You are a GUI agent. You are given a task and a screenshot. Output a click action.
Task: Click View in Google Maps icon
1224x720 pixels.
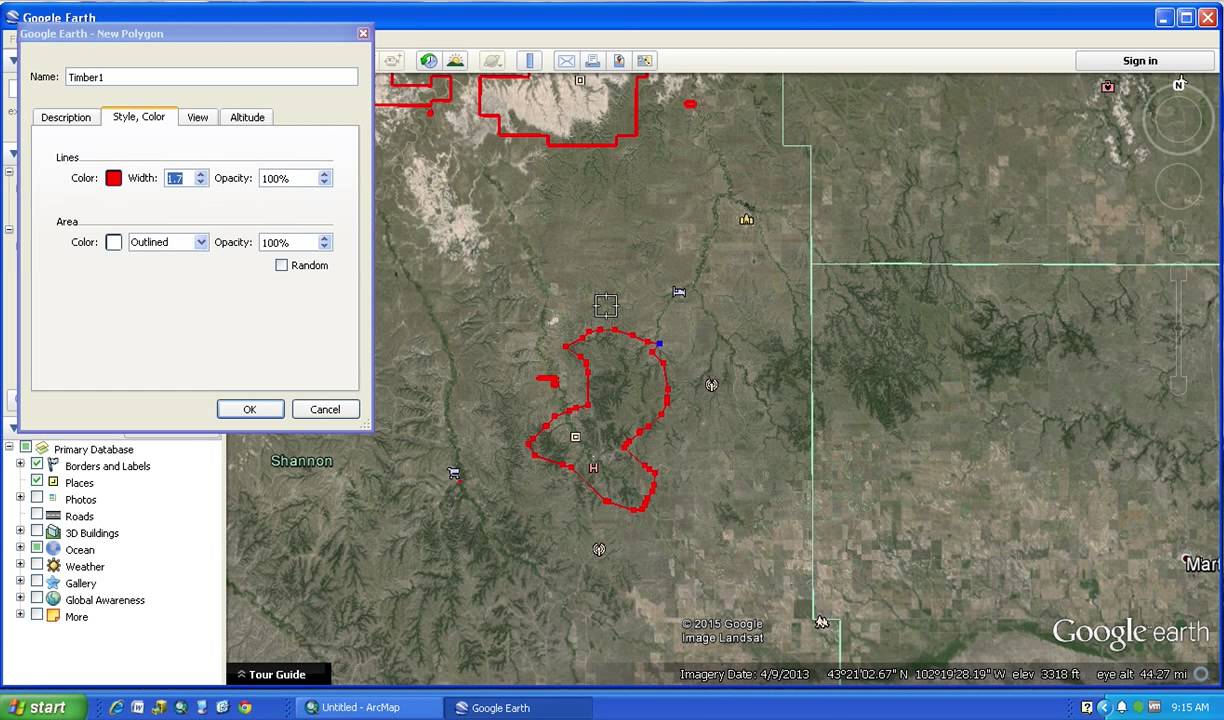[645, 61]
